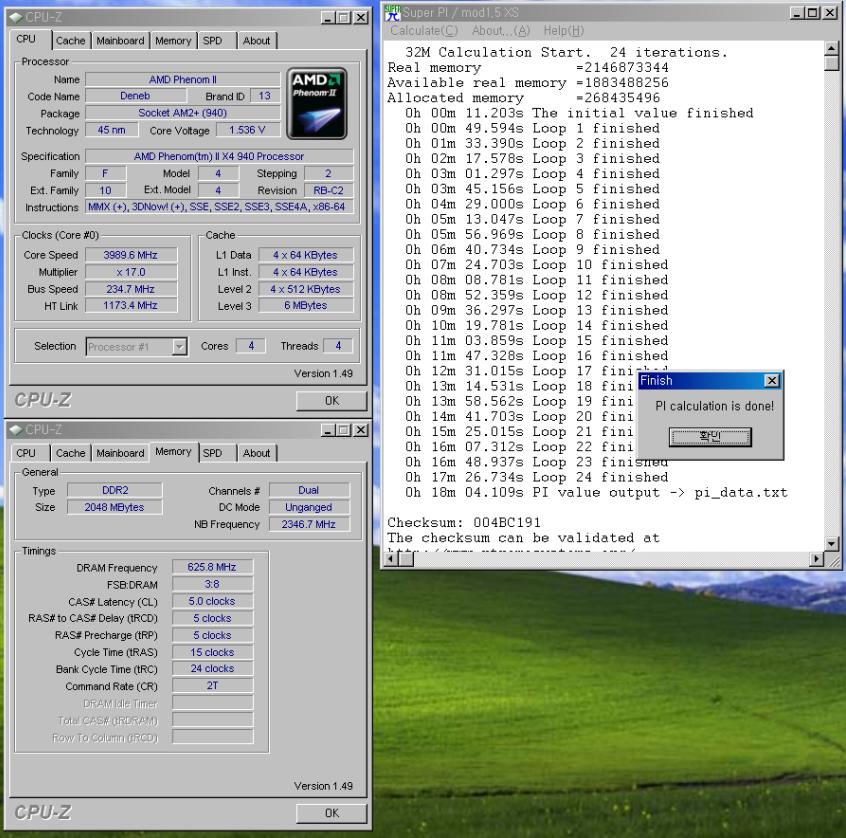Click CAS# Latency 5.0 clocks value

(x=212, y=601)
